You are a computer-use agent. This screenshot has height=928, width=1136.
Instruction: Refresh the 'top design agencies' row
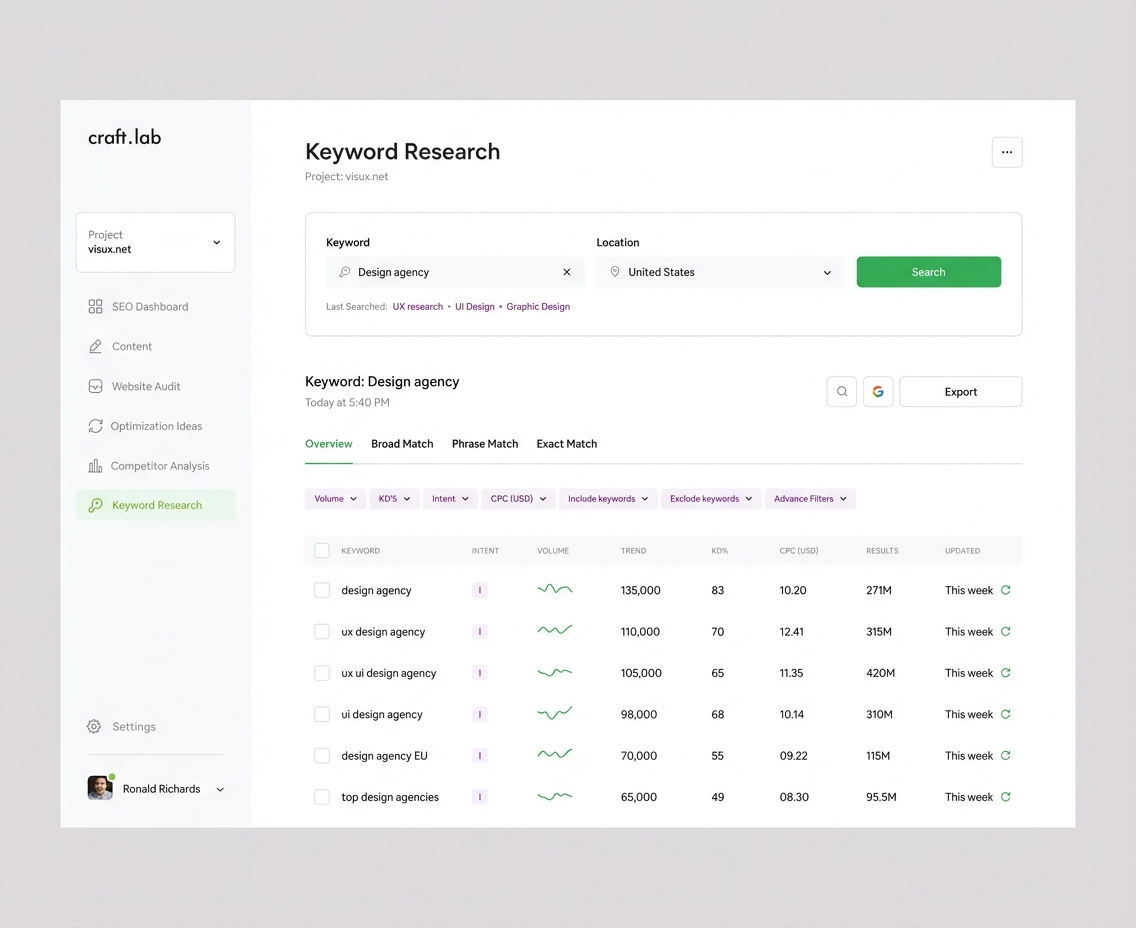click(x=1006, y=797)
